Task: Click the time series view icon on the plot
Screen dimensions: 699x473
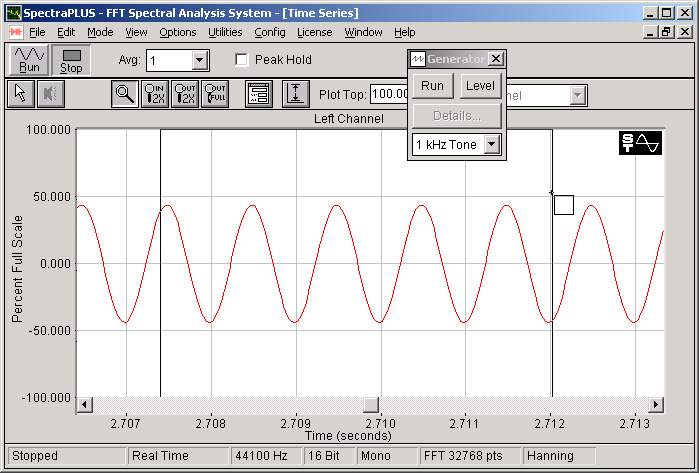Action: pyautogui.click(x=641, y=143)
